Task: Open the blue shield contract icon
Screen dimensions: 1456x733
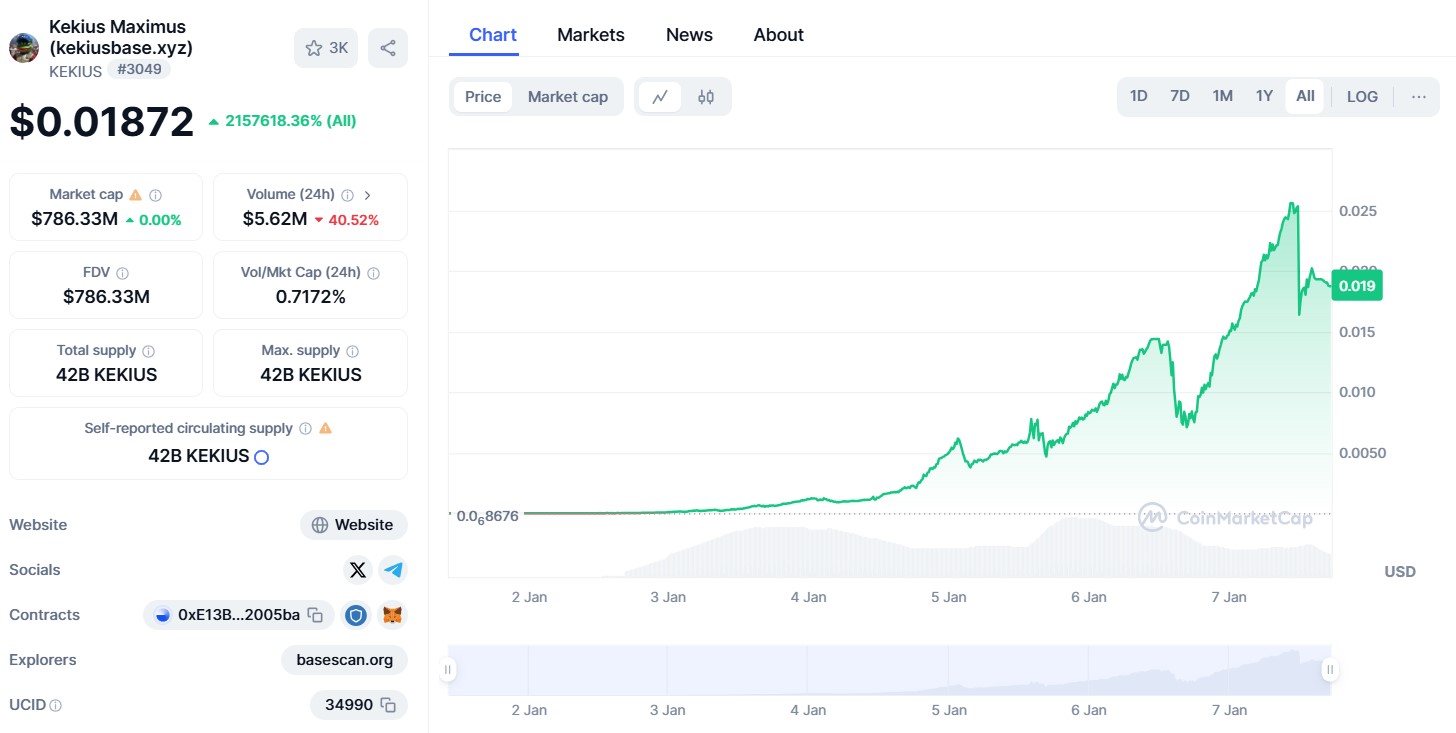Action: [356, 615]
